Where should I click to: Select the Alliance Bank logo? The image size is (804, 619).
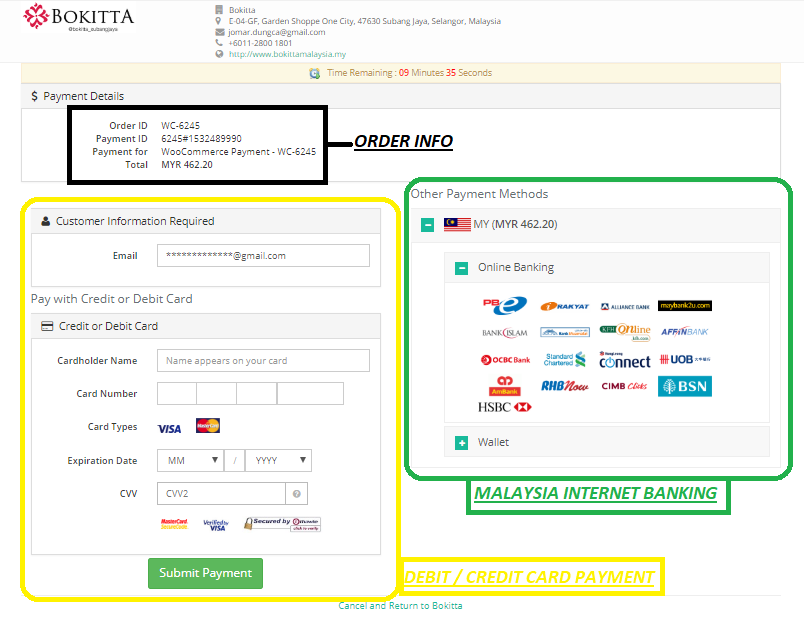[x=625, y=307]
